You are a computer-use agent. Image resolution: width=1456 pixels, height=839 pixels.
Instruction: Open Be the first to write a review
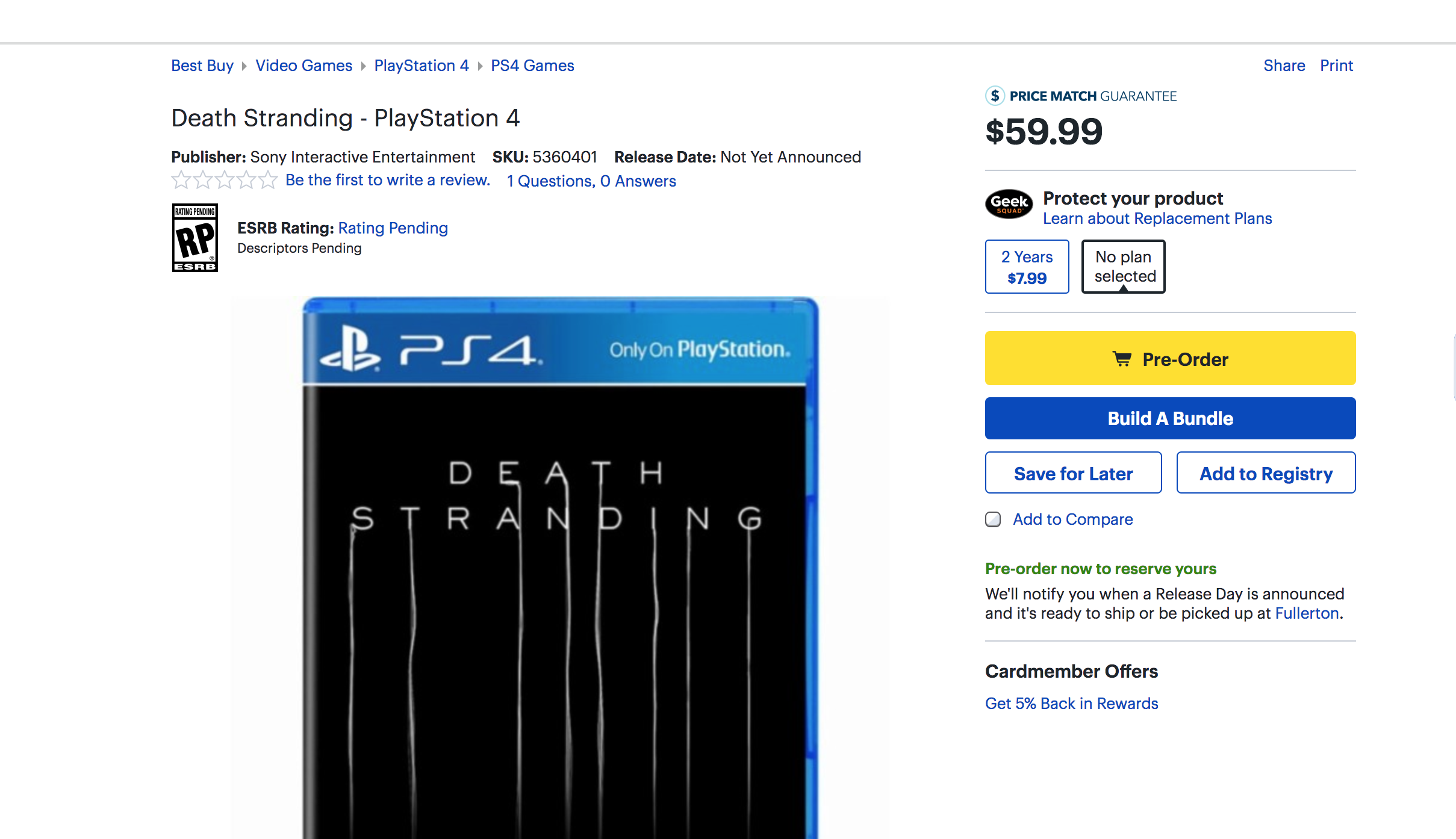387,180
